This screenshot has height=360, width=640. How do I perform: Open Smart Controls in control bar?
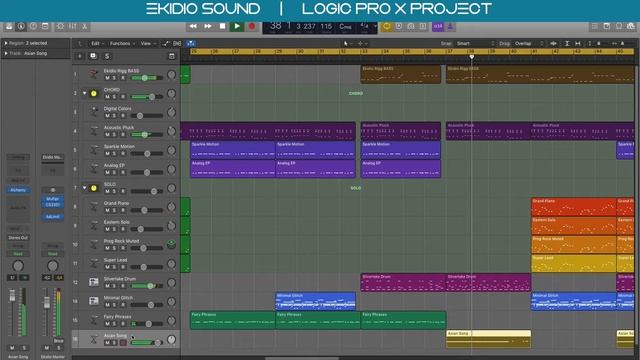[60, 27]
